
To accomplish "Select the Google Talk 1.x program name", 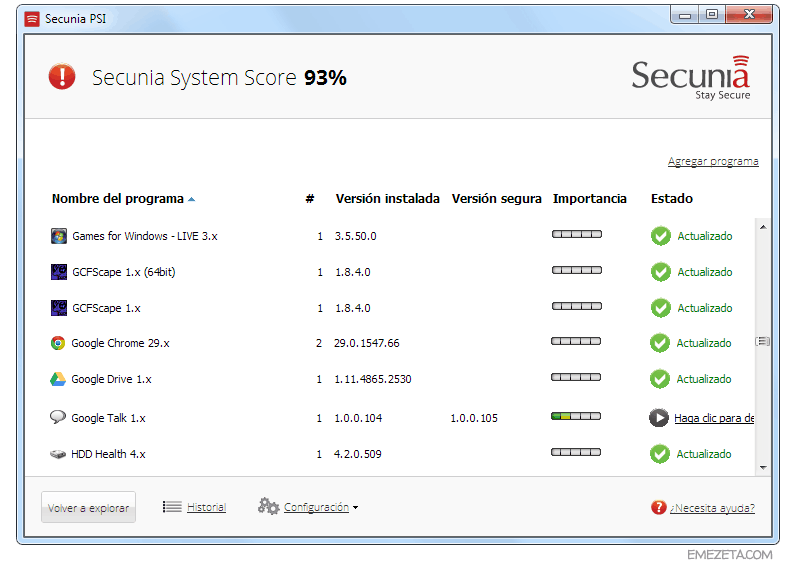I will [108, 418].
